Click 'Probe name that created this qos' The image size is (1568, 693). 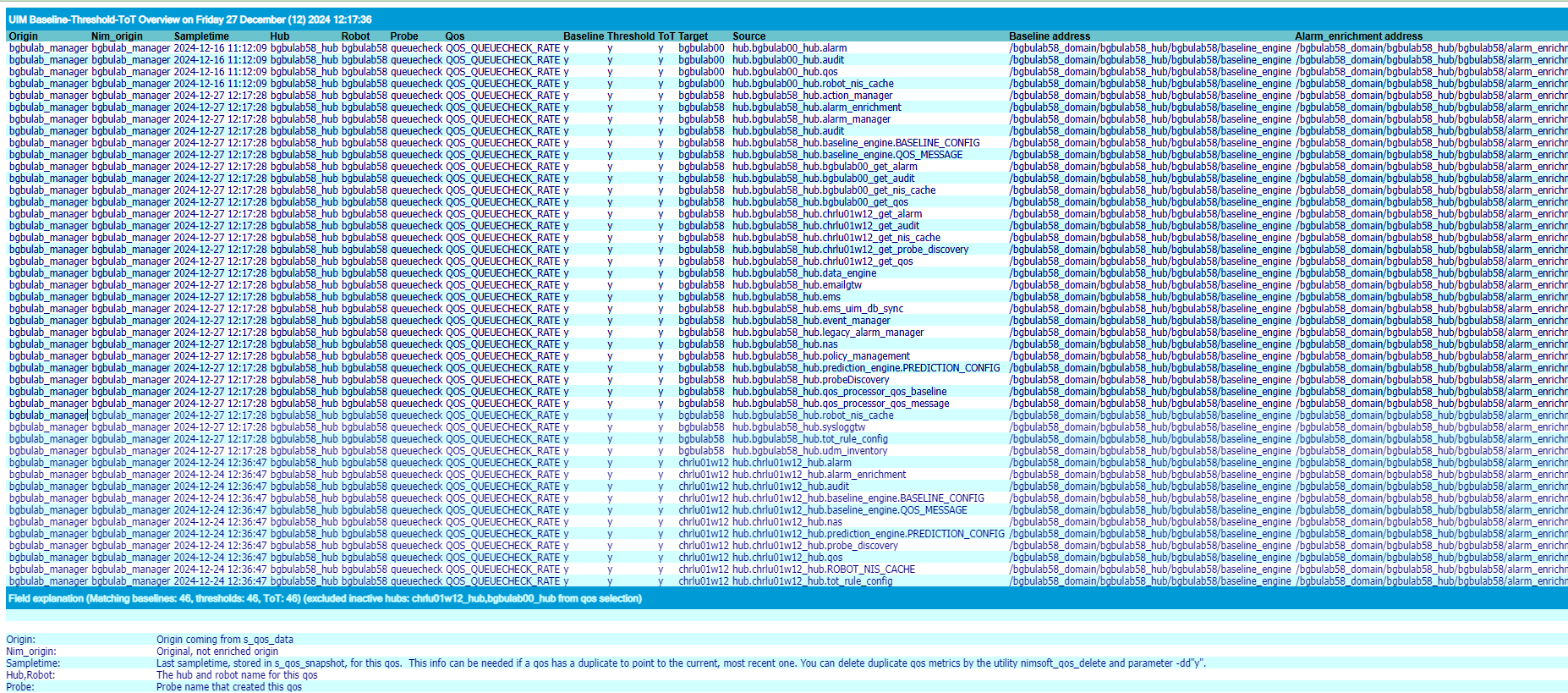[x=229, y=687]
